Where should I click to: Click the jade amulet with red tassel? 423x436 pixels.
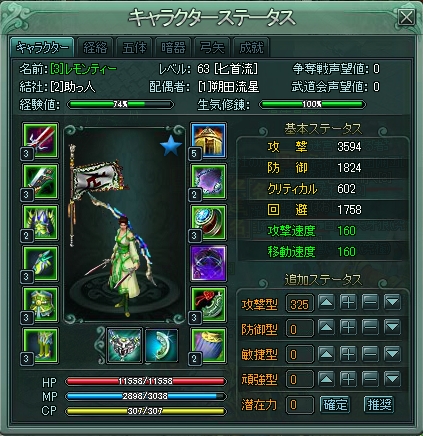[x=208, y=305]
